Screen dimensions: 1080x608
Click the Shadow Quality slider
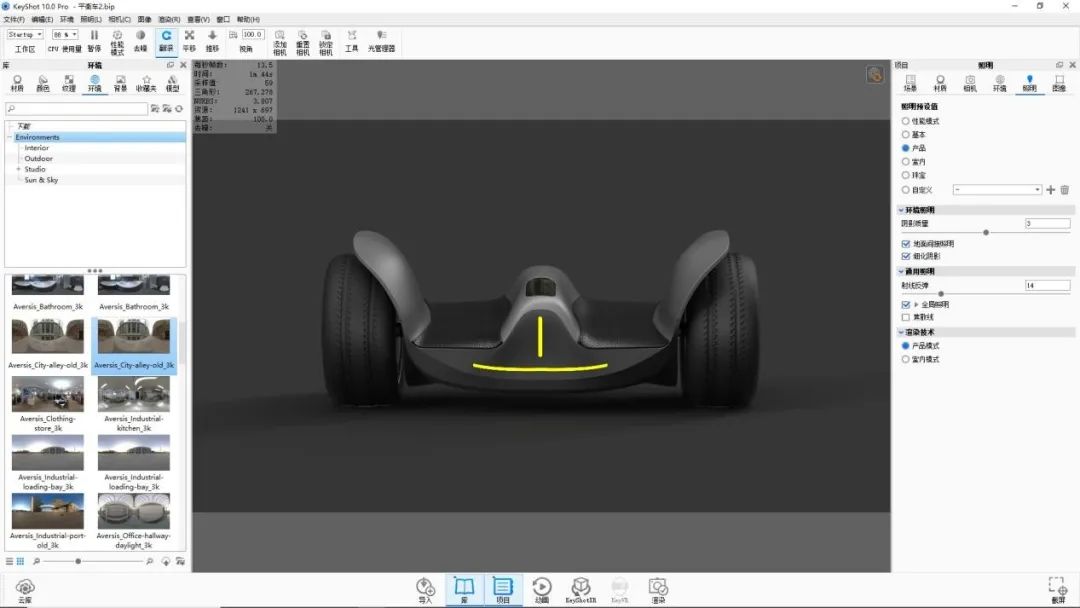click(986, 232)
